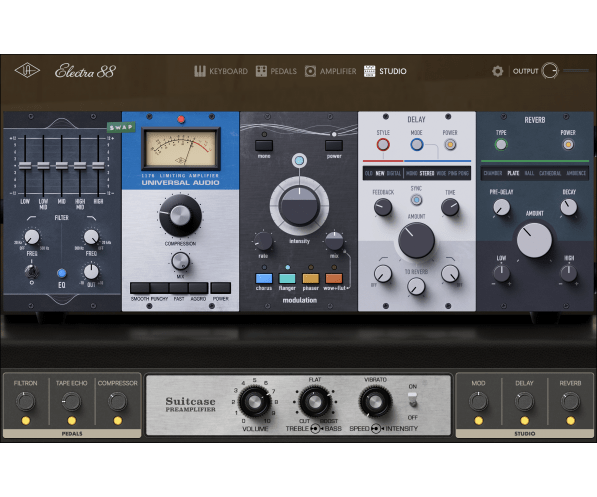Viewport: 597px width, 497px height.
Task: Open the settings gear icon
Action: click(x=497, y=71)
